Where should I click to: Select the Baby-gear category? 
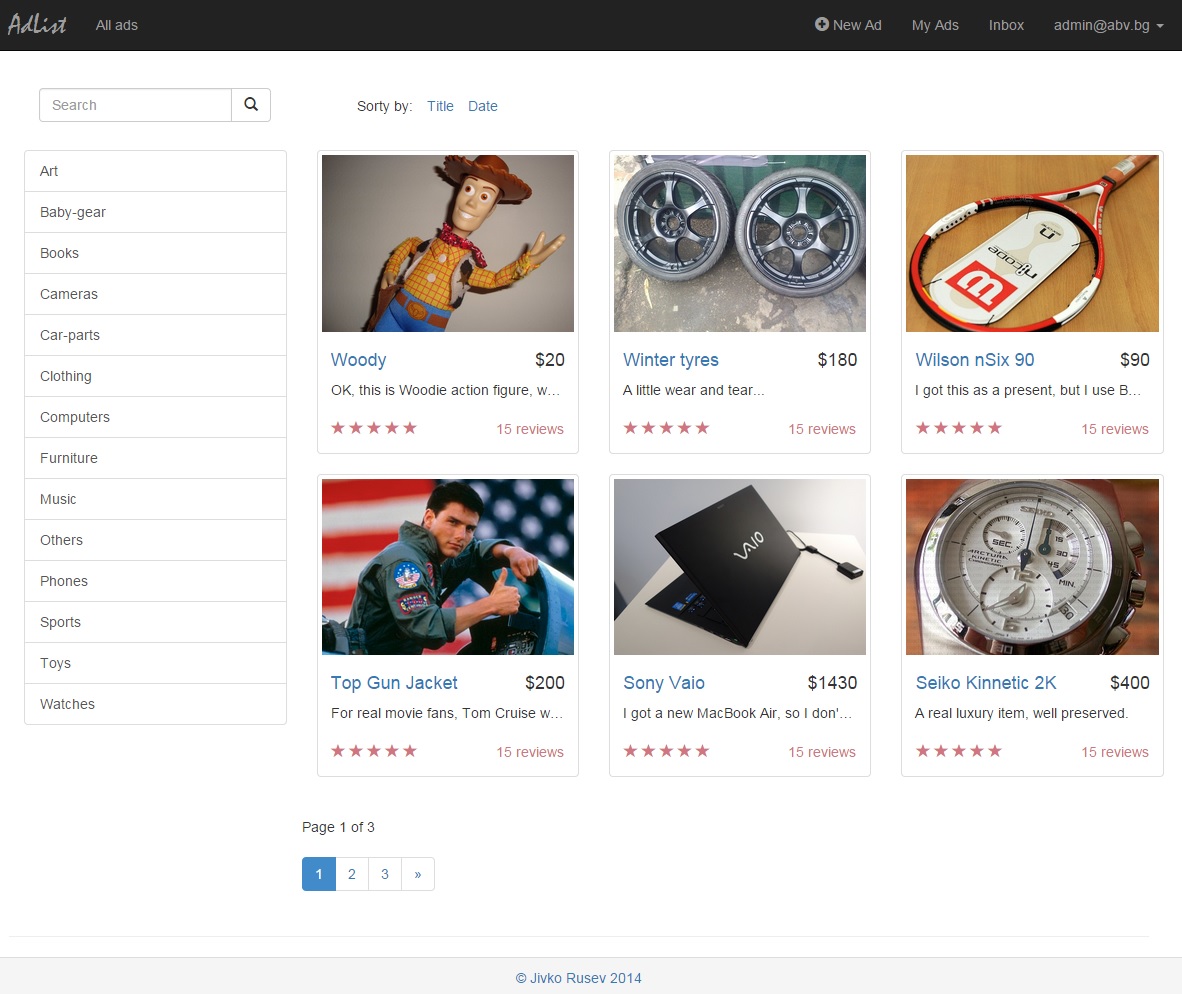pyautogui.click(x=155, y=212)
